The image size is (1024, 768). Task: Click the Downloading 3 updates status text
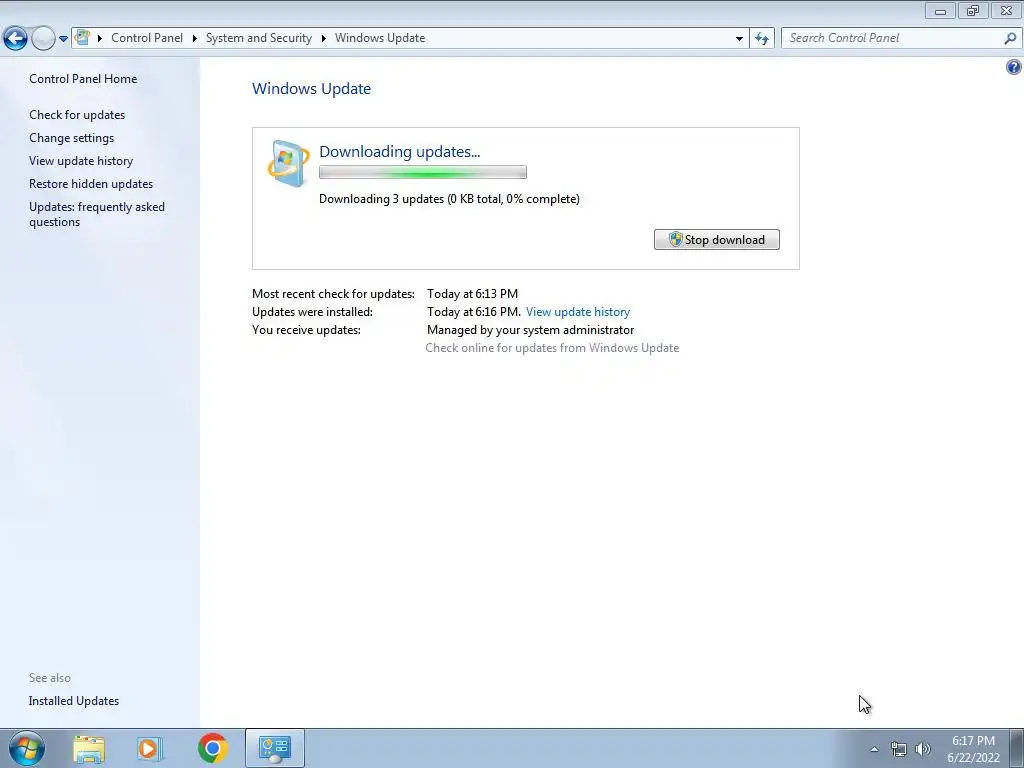tap(449, 199)
